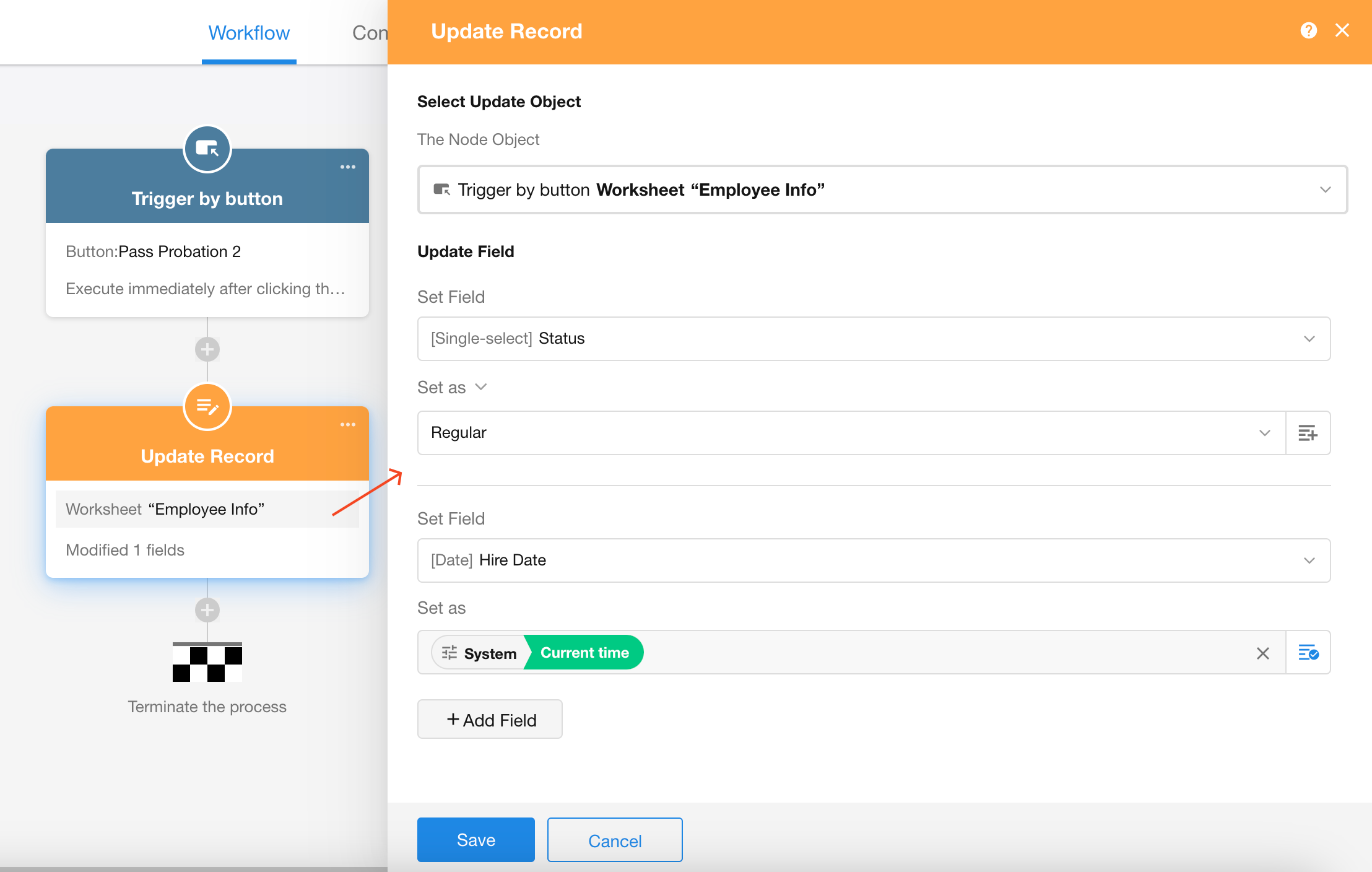Open the Hire Date field dropdown
The height and width of the screenshot is (872, 1372).
pyautogui.click(x=1309, y=560)
